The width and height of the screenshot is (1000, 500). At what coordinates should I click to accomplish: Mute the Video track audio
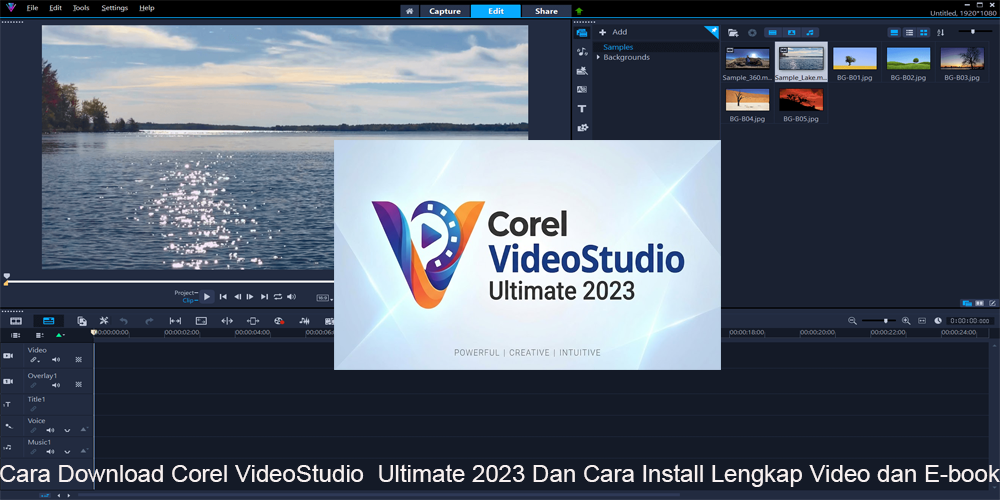(55, 360)
